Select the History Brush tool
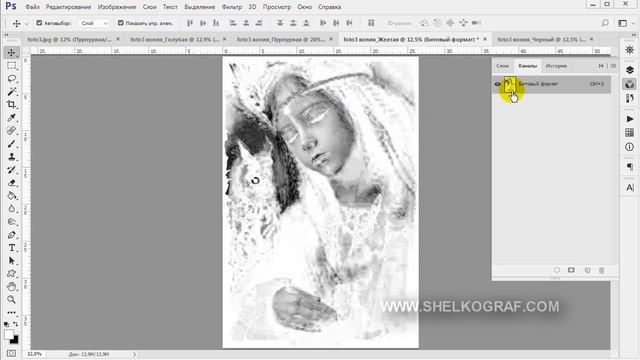The height and width of the screenshot is (360, 640). coord(11,170)
